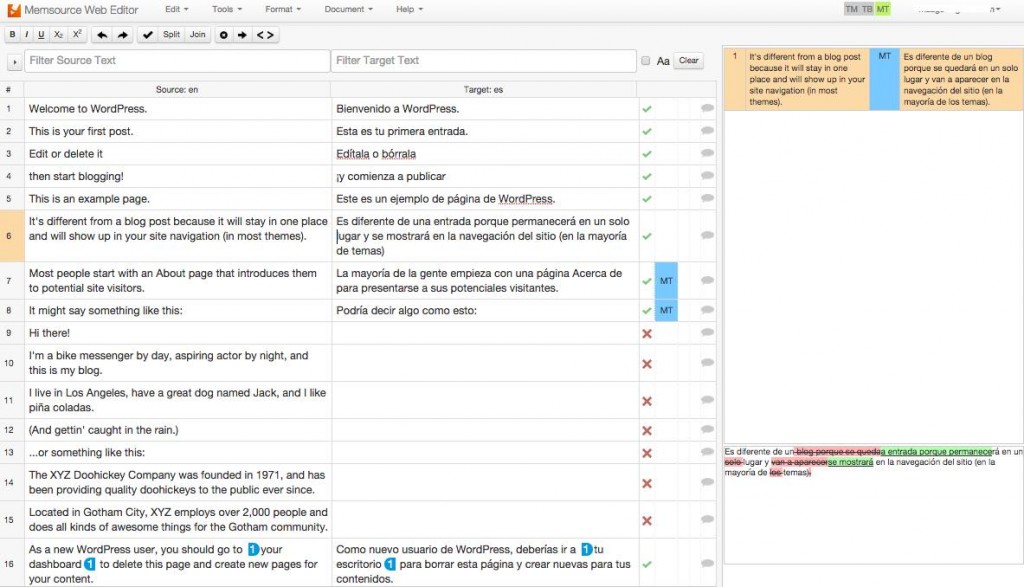Click MT badge on segment 8
The width and height of the screenshot is (1024, 587).
pyautogui.click(x=666, y=310)
